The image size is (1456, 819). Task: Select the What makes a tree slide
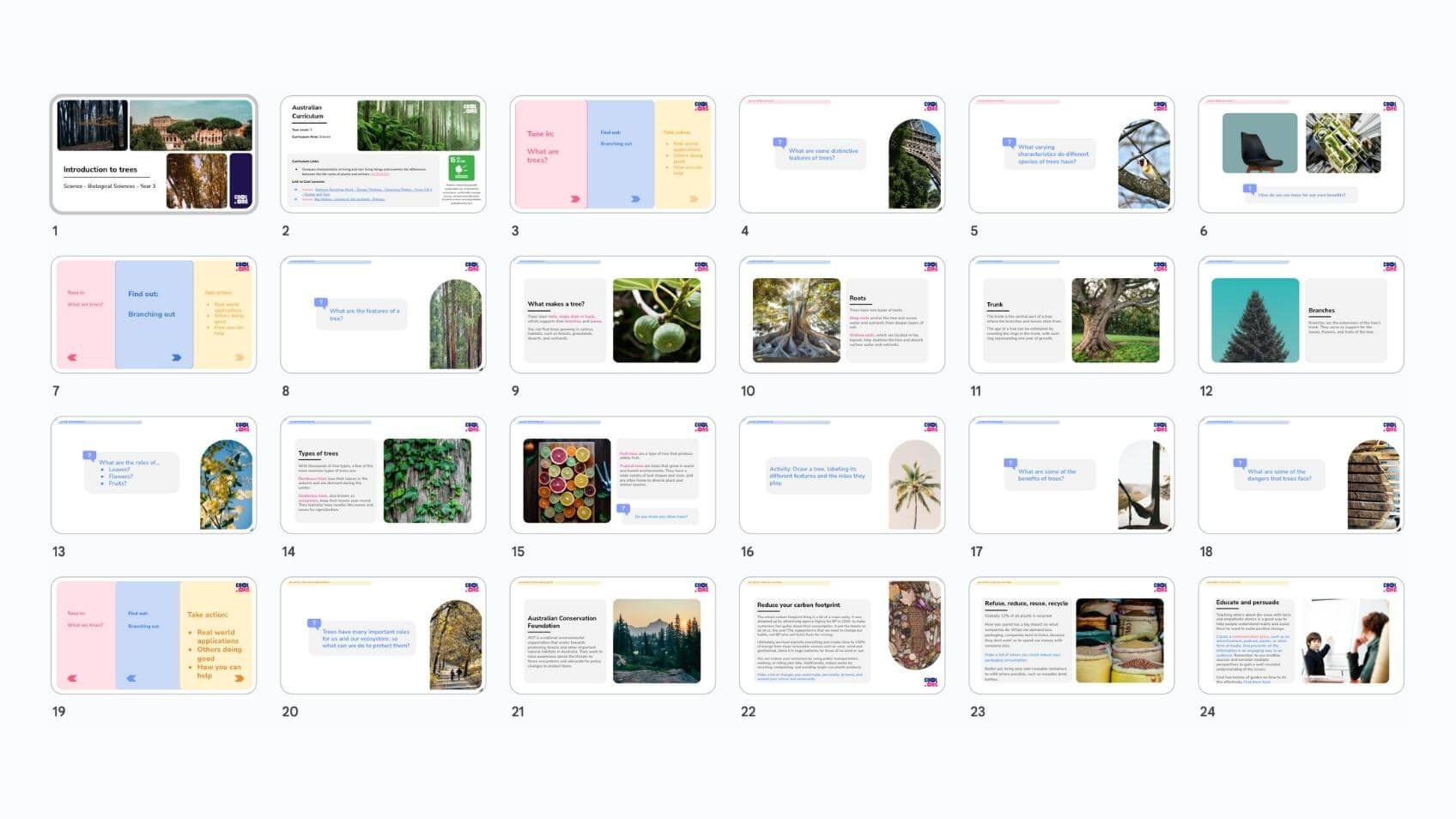[x=612, y=315]
